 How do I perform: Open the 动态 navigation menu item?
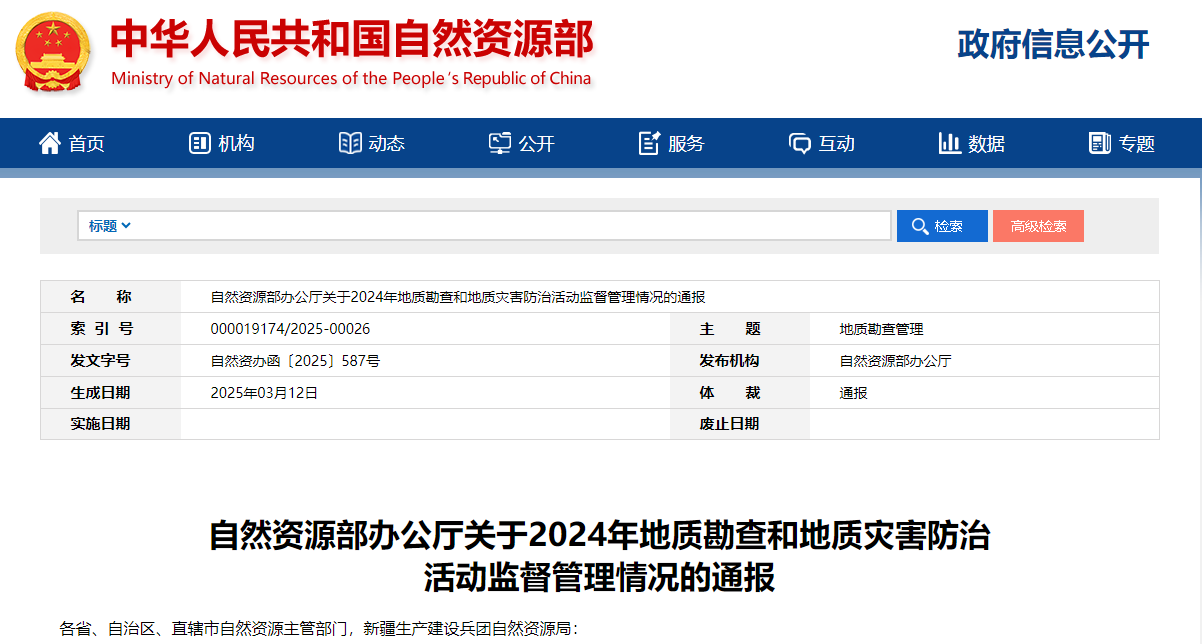click(372, 143)
